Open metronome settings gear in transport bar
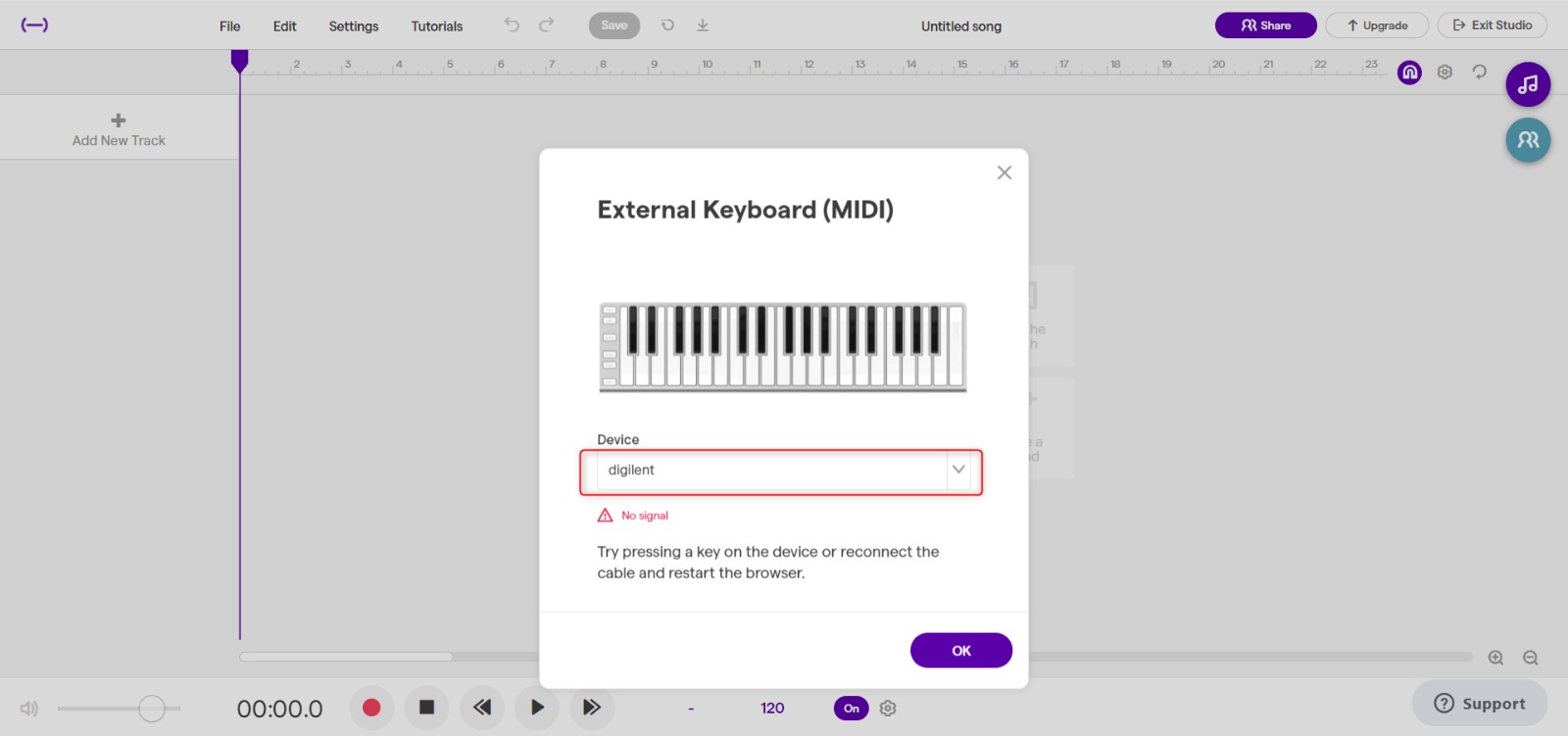Image resolution: width=1568 pixels, height=736 pixels. (888, 708)
